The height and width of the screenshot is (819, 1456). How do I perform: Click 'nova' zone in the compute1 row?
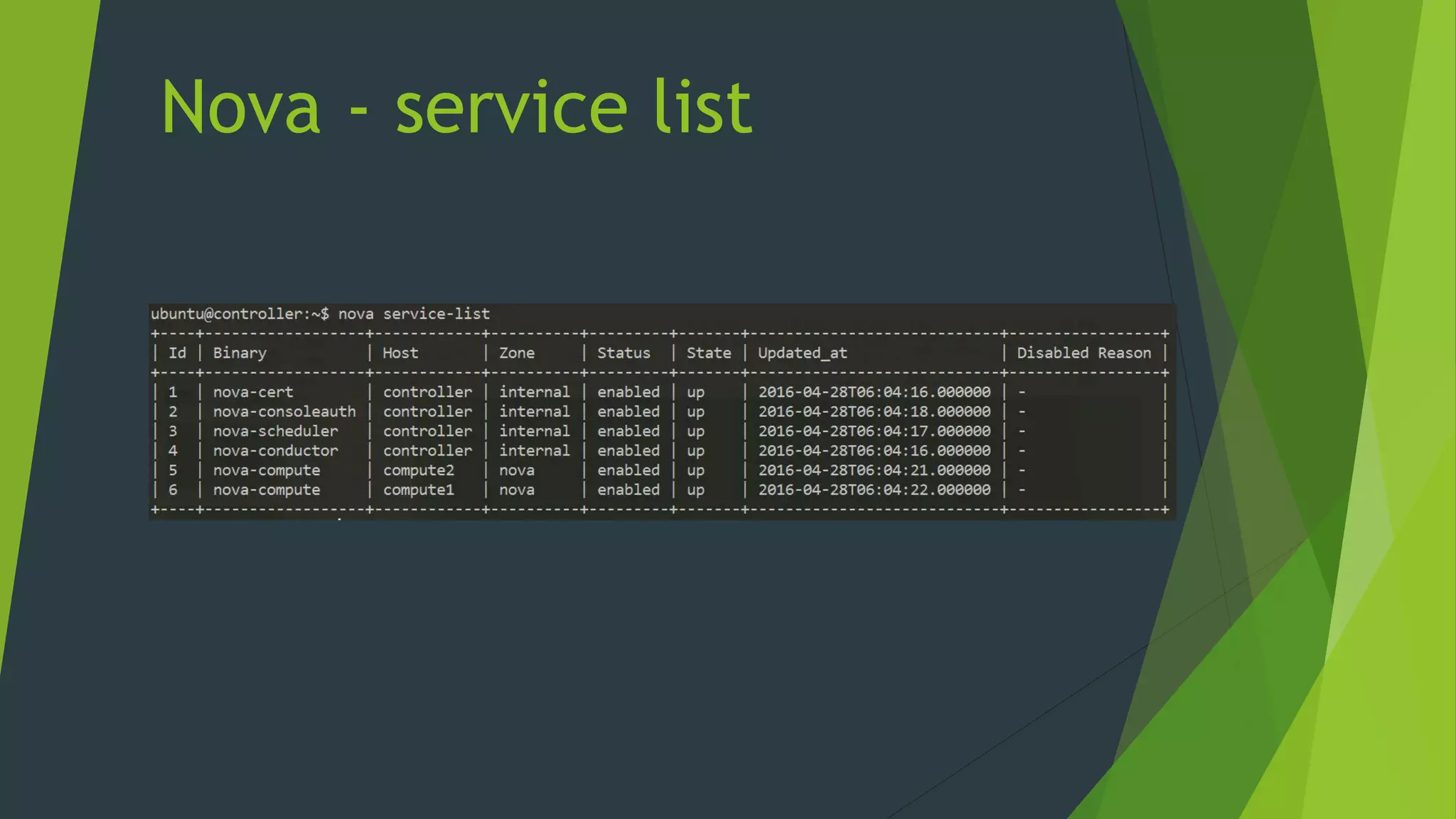pos(517,490)
